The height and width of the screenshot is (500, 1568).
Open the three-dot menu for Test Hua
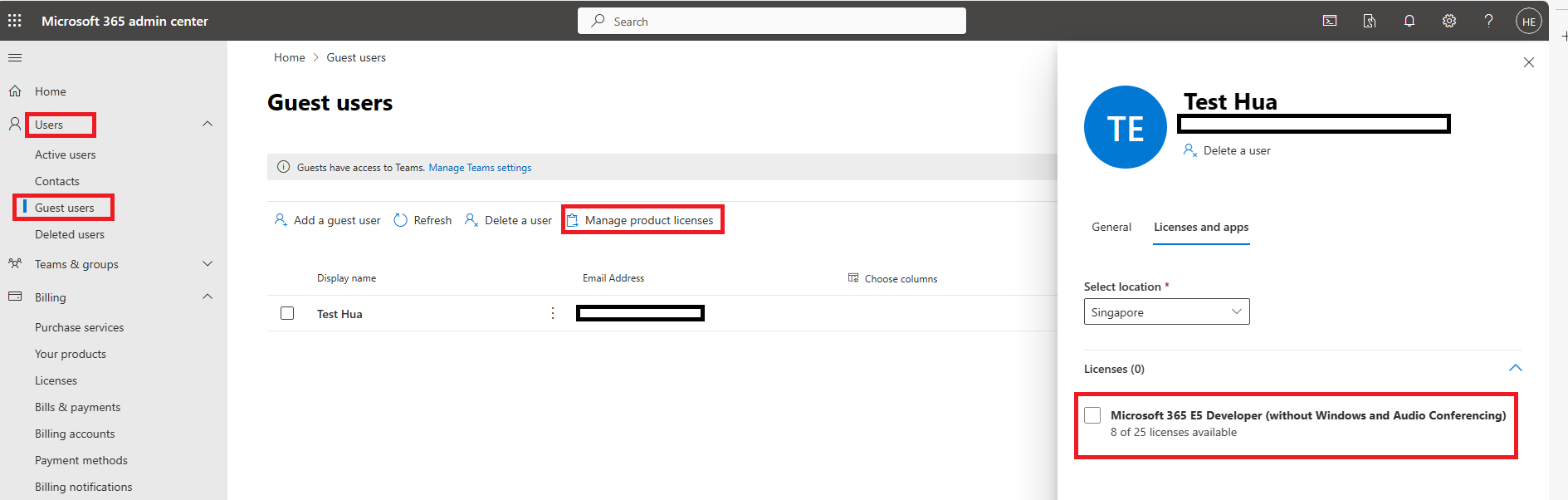click(553, 313)
